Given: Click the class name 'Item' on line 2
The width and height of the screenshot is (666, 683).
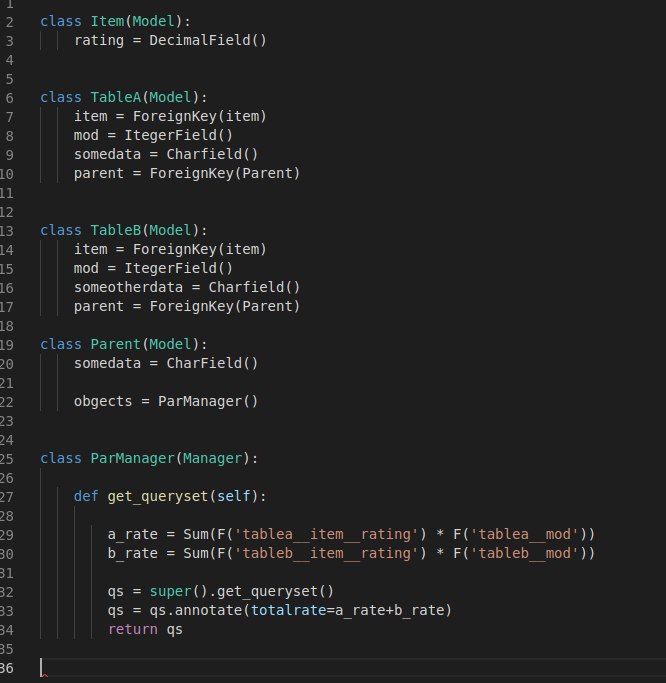Looking at the screenshot, I should (108, 21).
